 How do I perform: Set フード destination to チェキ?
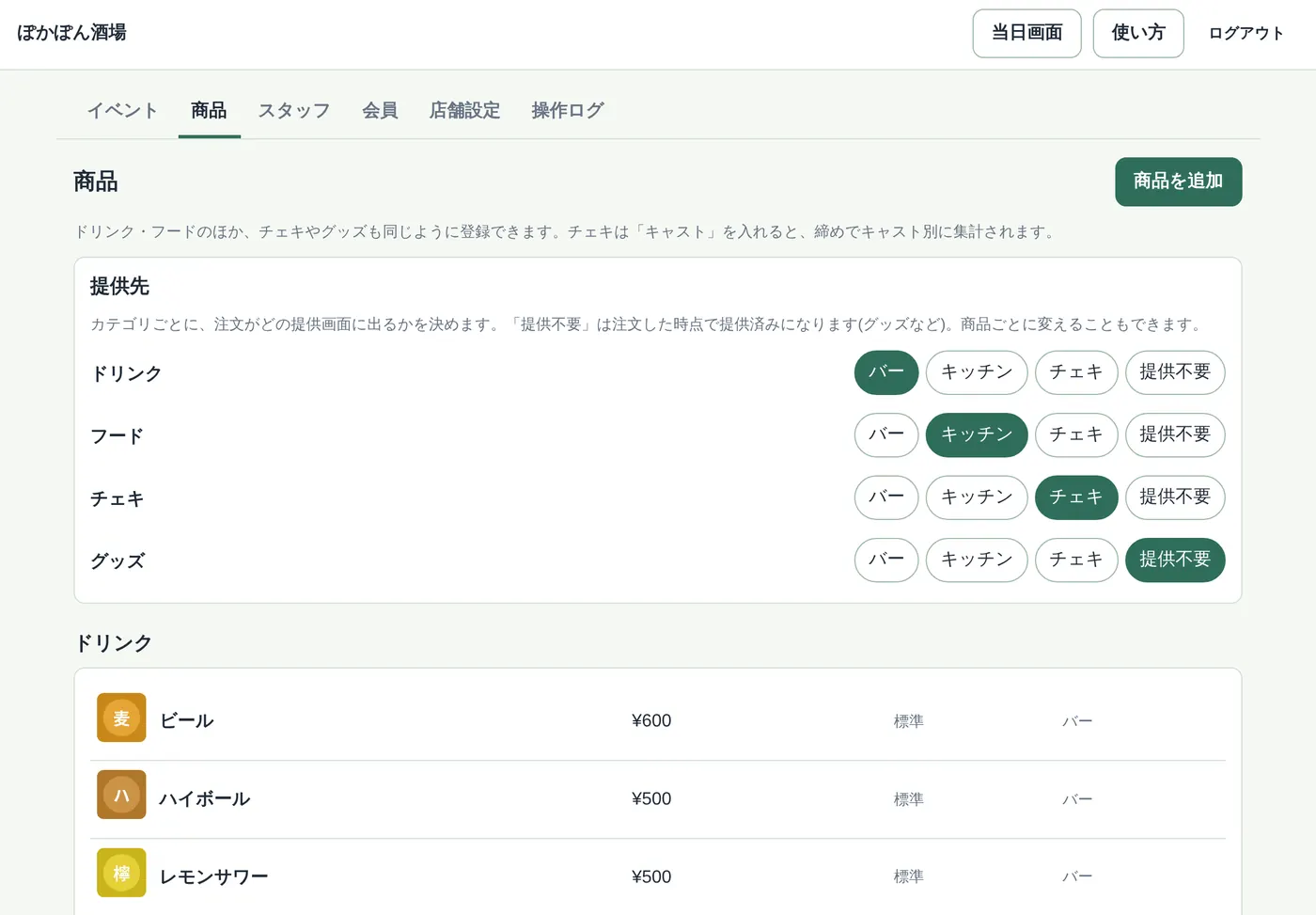1076,434
